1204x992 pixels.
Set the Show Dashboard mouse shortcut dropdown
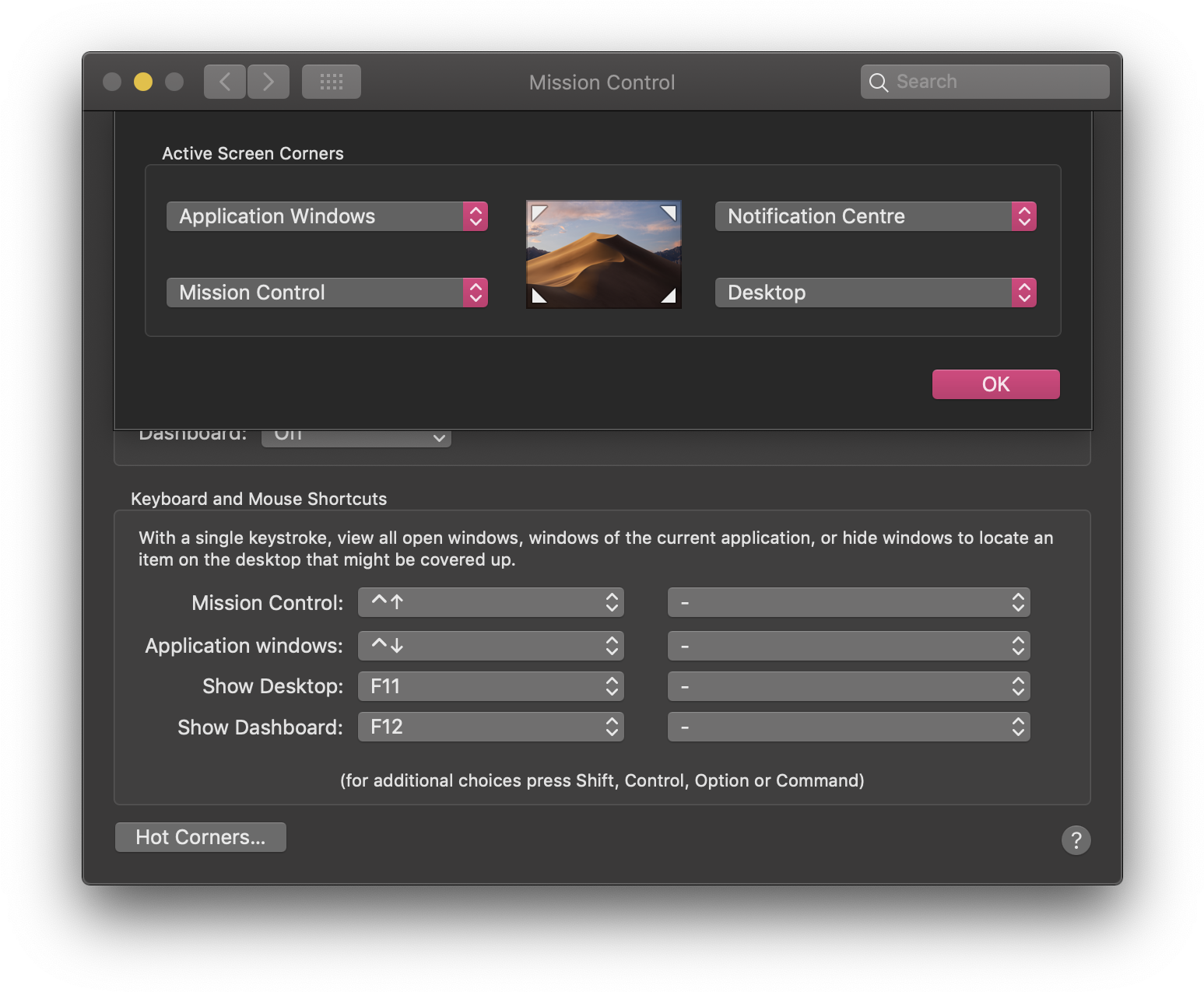point(848,727)
